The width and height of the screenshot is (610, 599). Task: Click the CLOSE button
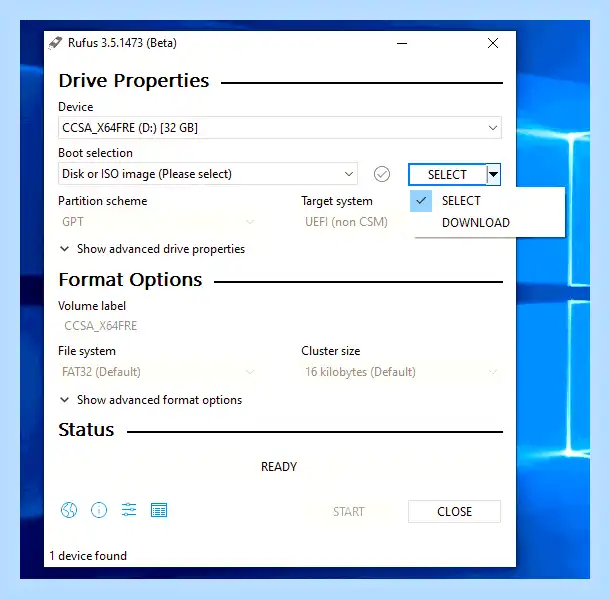click(x=454, y=511)
